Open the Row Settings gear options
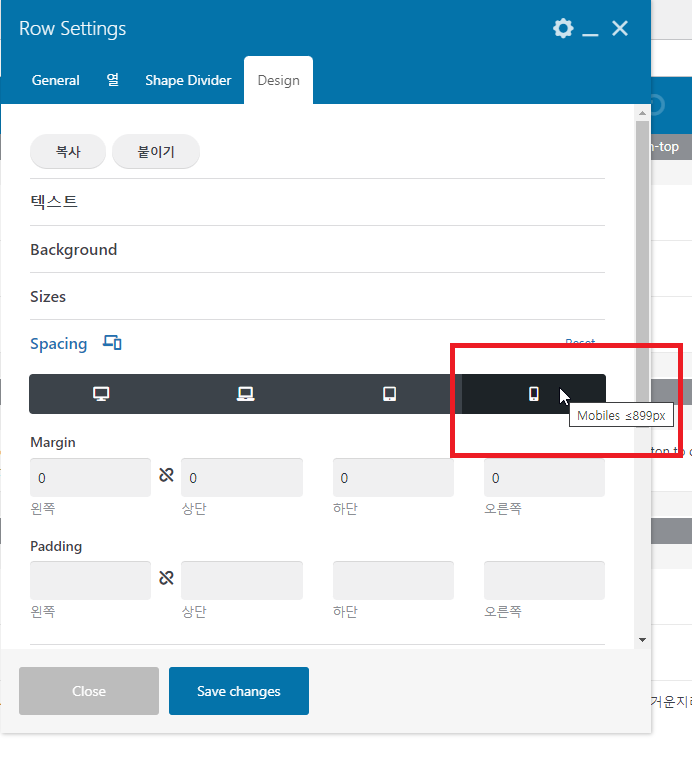Viewport: 692px width, 764px height. 563,29
